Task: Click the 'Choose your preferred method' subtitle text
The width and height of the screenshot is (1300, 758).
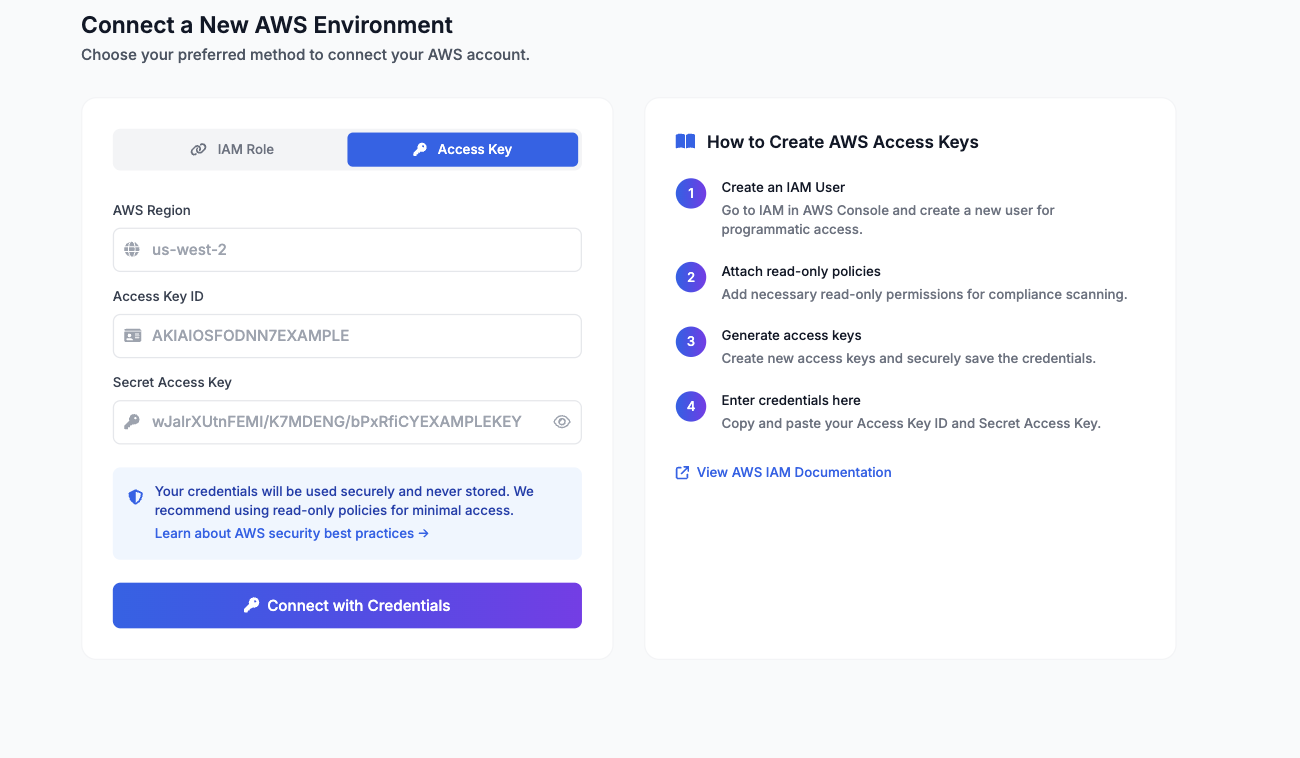Action: click(x=305, y=55)
